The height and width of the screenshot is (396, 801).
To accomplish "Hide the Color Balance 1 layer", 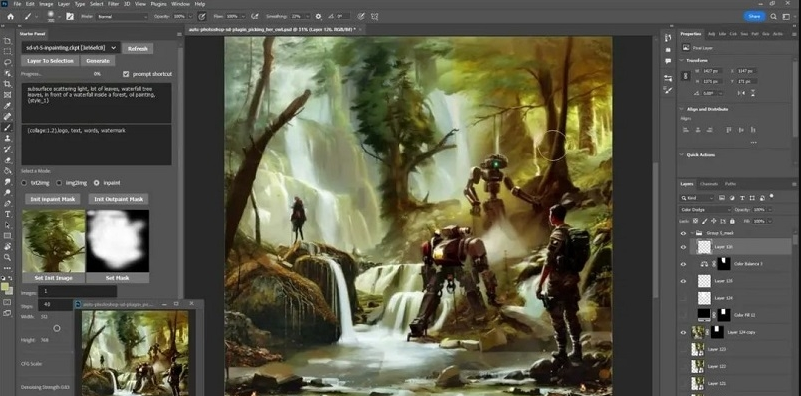I will point(684,264).
